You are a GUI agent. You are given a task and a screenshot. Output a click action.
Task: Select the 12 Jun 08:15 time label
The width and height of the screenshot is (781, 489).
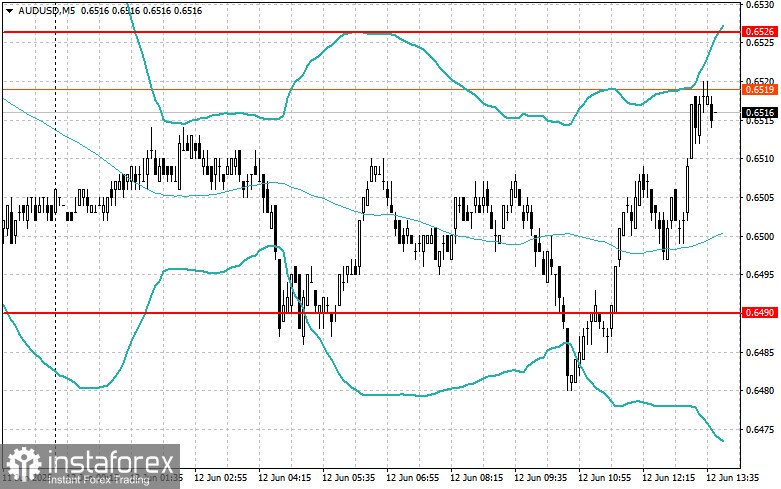point(477,478)
